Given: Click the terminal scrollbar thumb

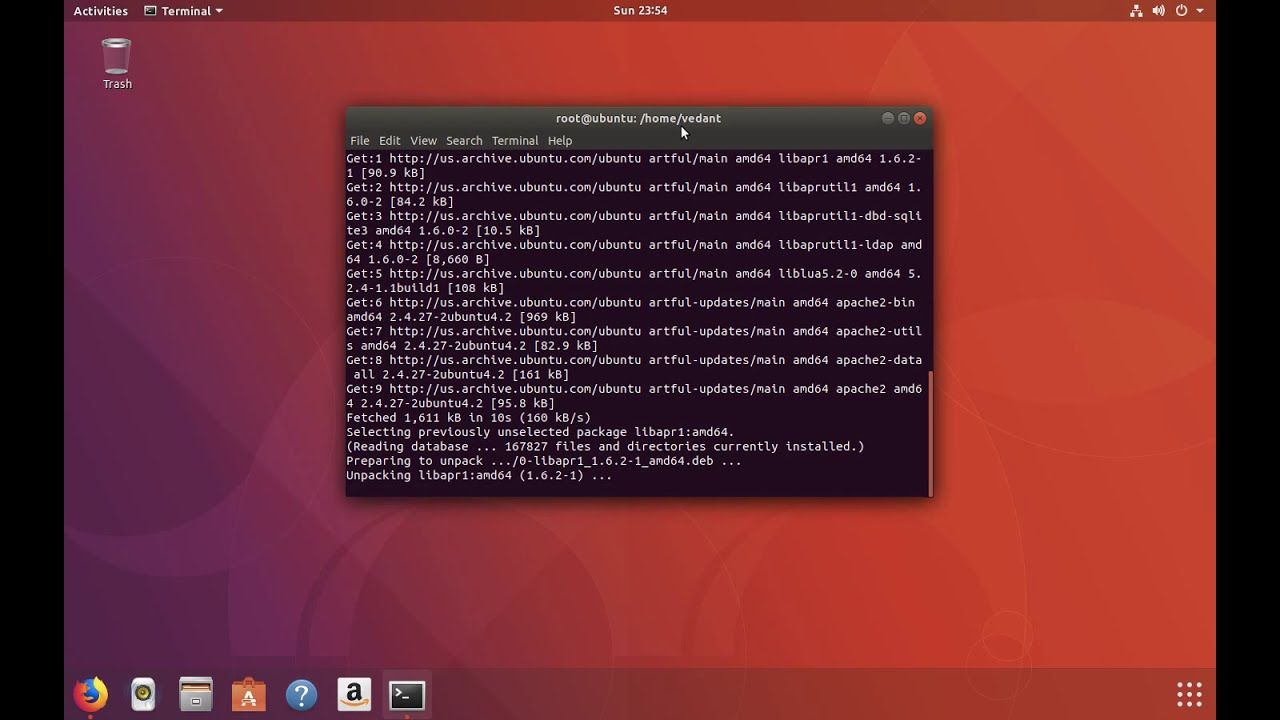Looking at the screenshot, I should pos(930,433).
